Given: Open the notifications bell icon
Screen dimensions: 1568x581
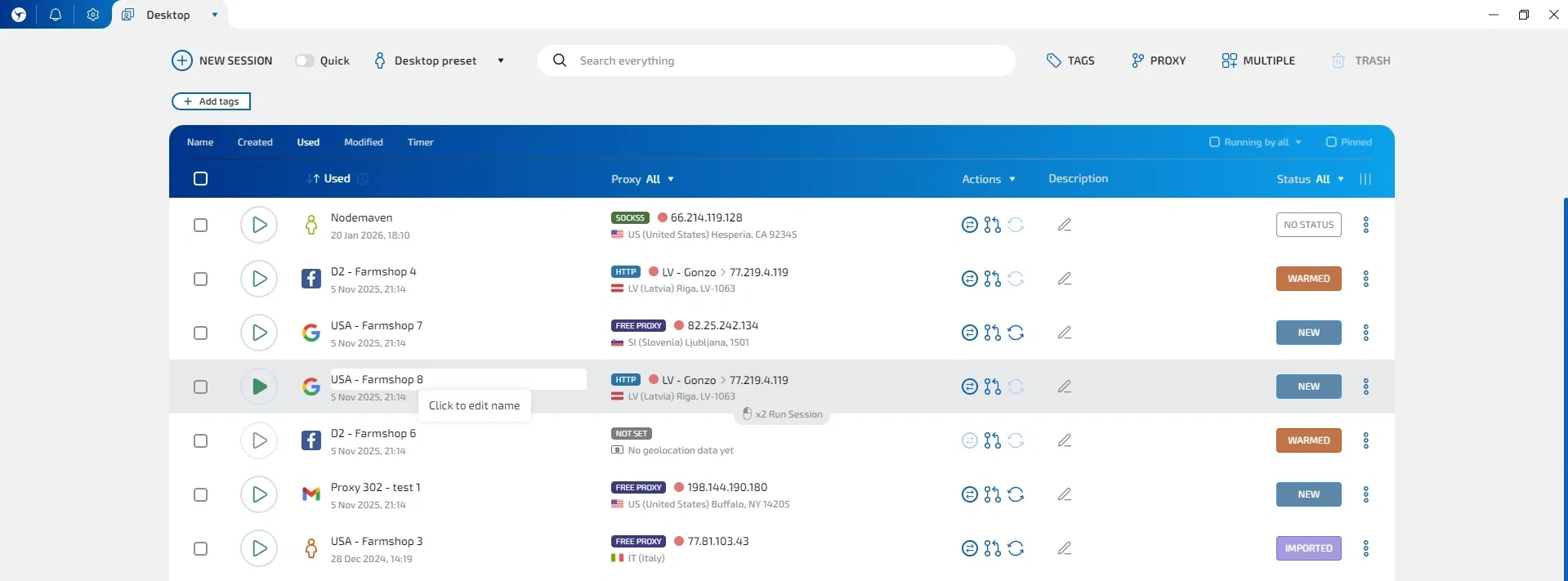Looking at the screenshot, I should [56, 15].
